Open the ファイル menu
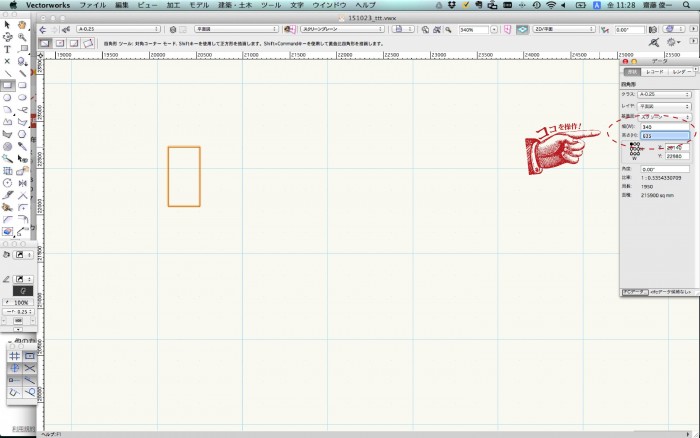The height and width of the screenshot is (438, 700). click(92, 5)
